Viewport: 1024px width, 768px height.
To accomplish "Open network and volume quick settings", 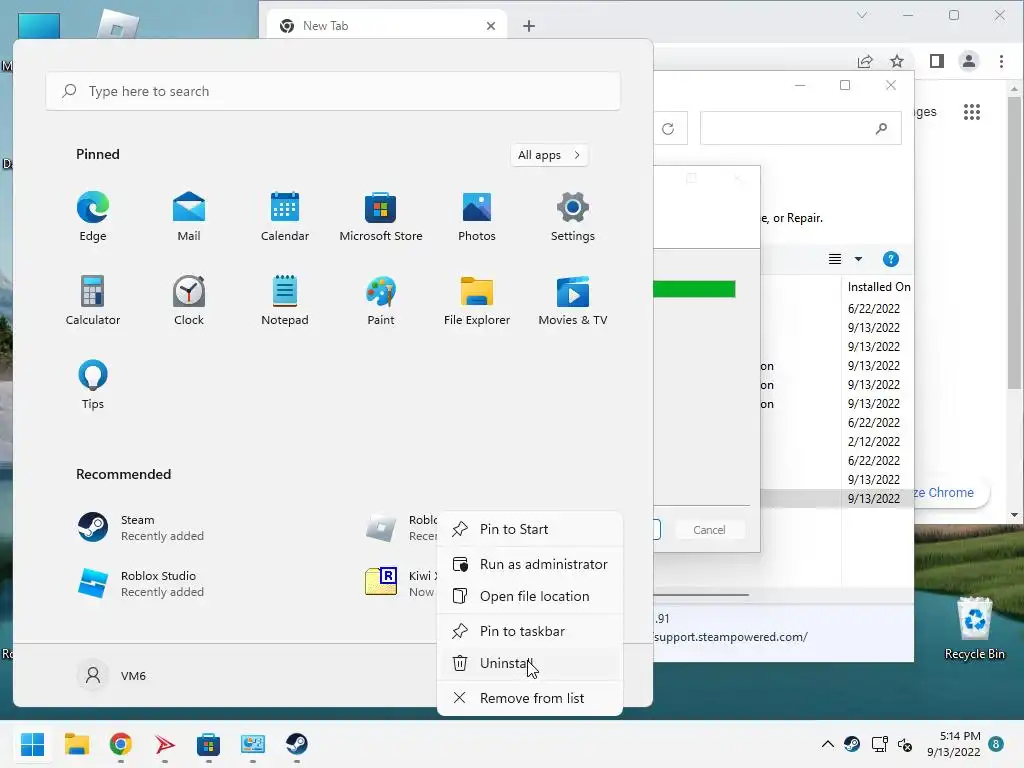I will pyautogui.click(x=892, y=744).
